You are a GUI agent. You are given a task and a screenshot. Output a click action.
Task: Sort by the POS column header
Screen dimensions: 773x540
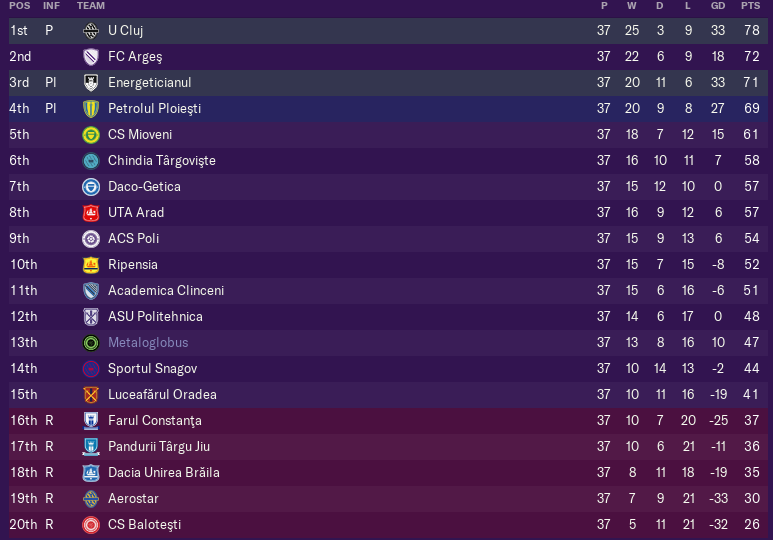point(20,6)
